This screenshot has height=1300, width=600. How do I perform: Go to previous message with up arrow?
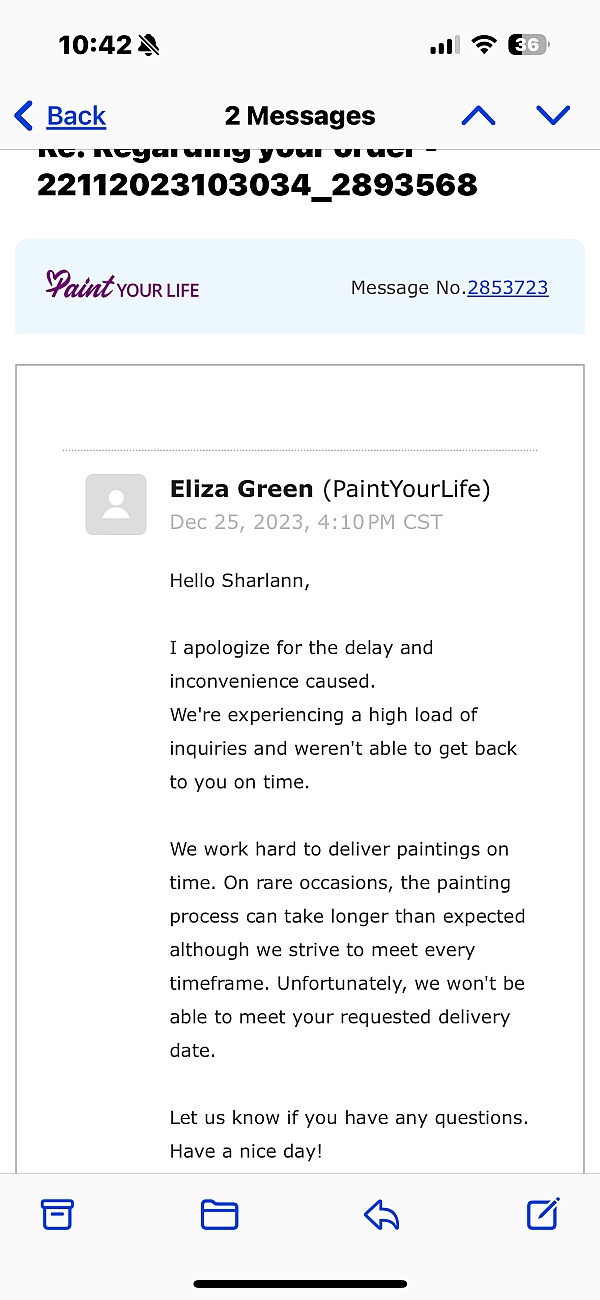(x=478, y=116)
